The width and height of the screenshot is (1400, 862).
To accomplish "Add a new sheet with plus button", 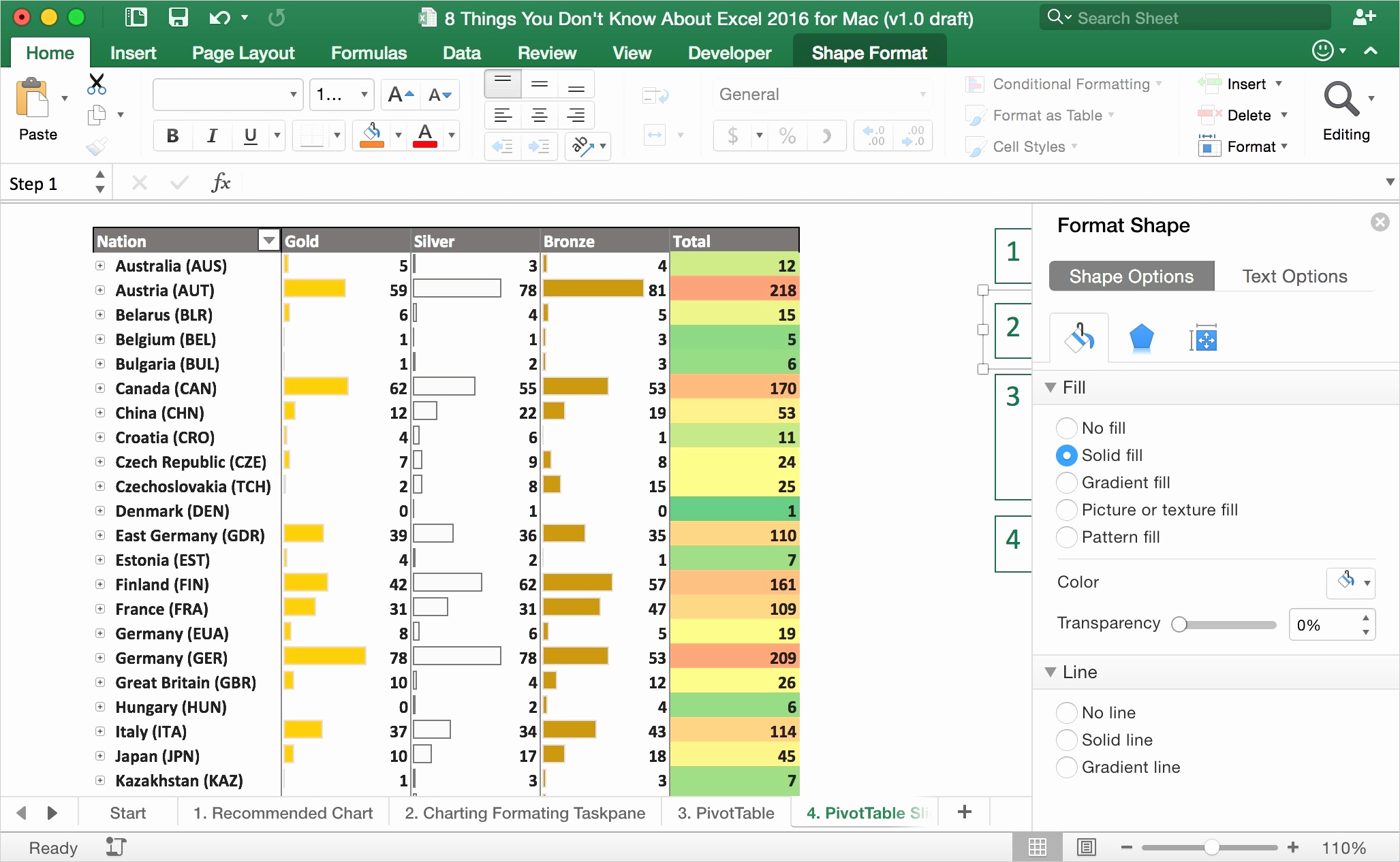I will [964, 812].
